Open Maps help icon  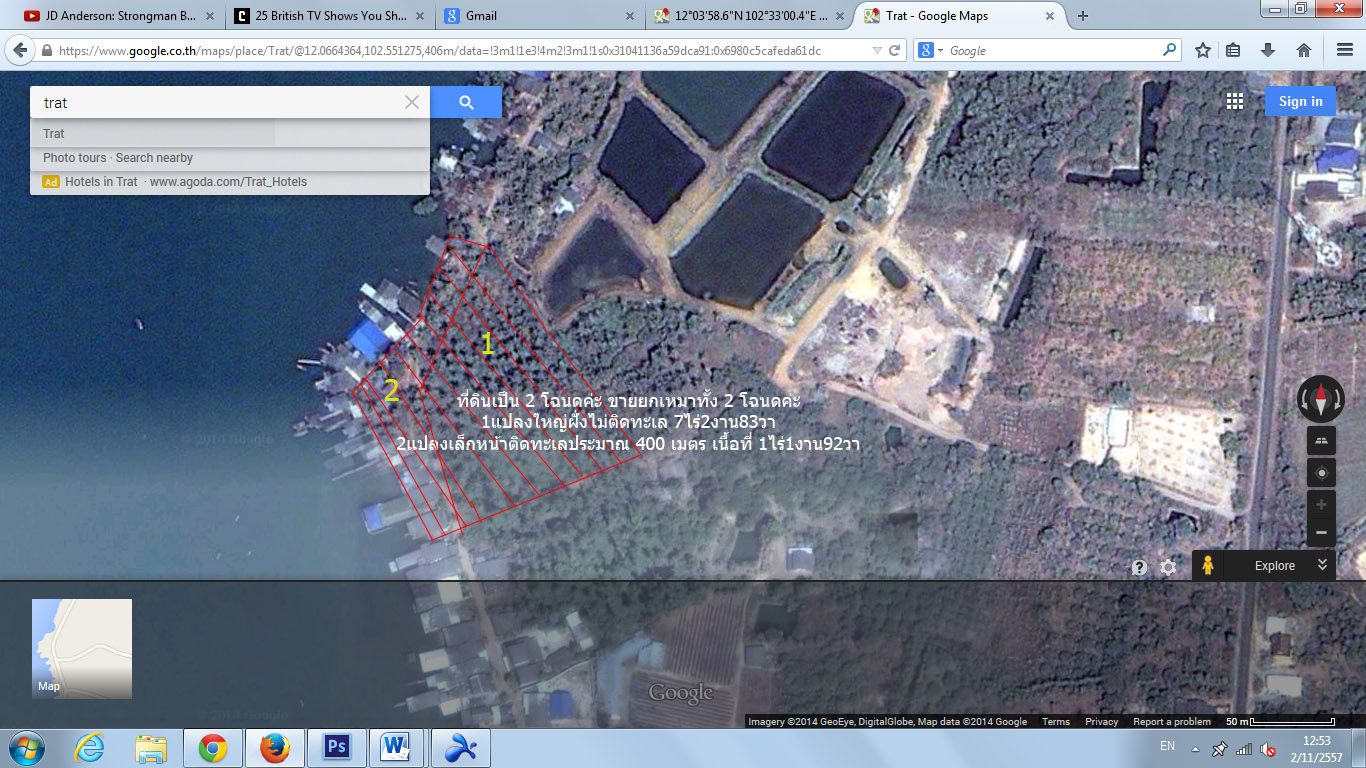click(x=1139, y=567)
